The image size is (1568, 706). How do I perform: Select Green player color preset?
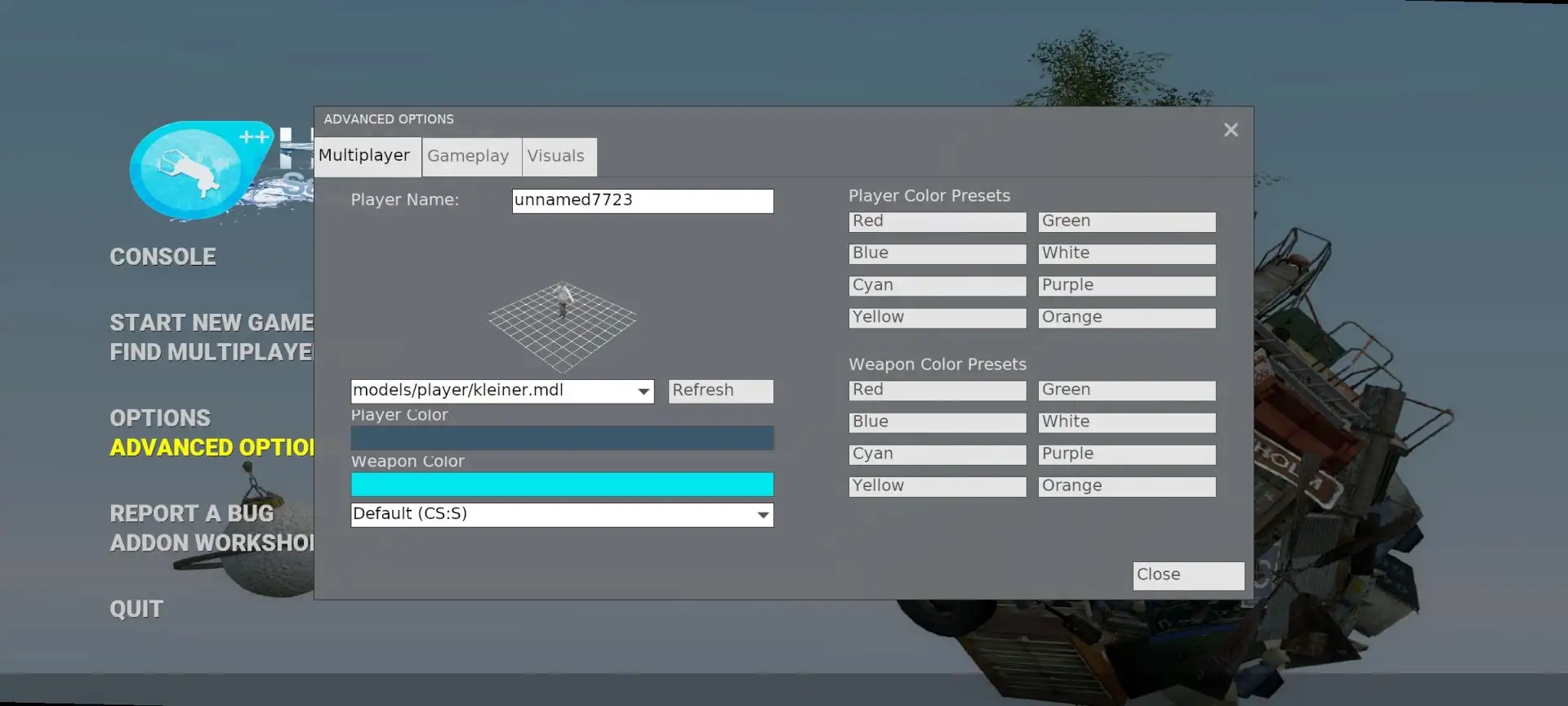click(x=1127, y=222)
